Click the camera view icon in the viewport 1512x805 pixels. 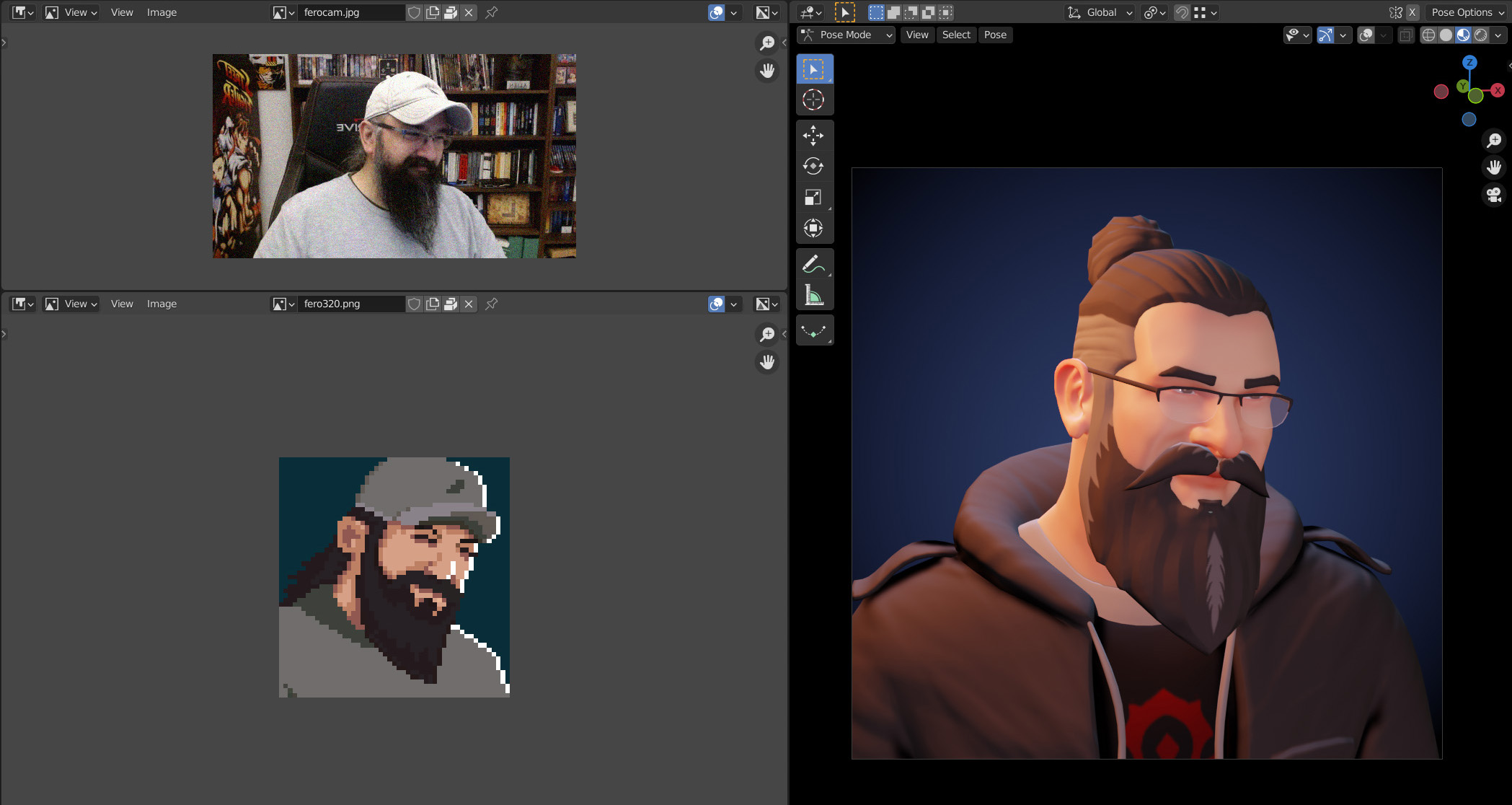pos(1494,195)
